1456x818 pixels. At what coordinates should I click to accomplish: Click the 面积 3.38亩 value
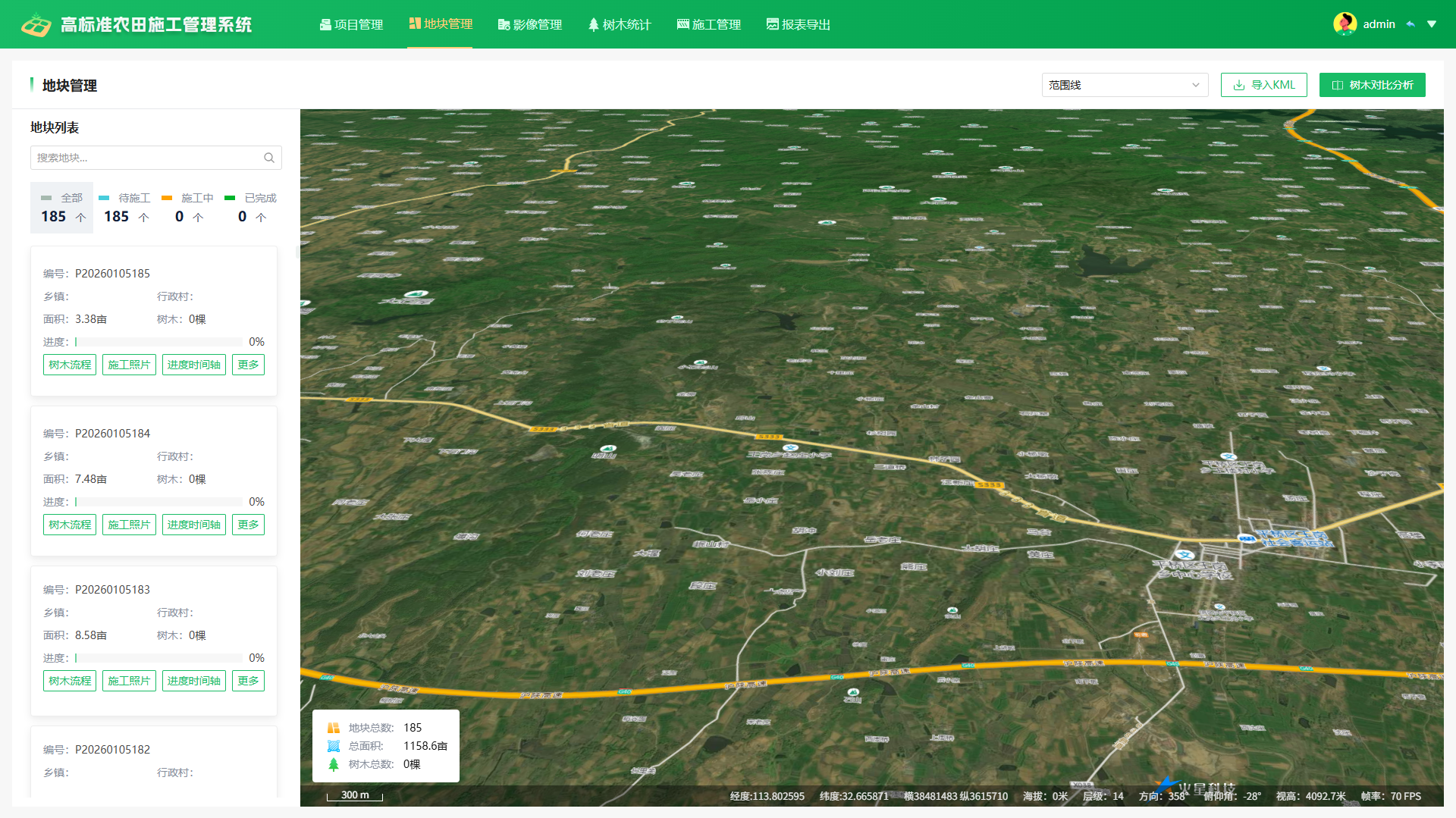tap(91, 319)
